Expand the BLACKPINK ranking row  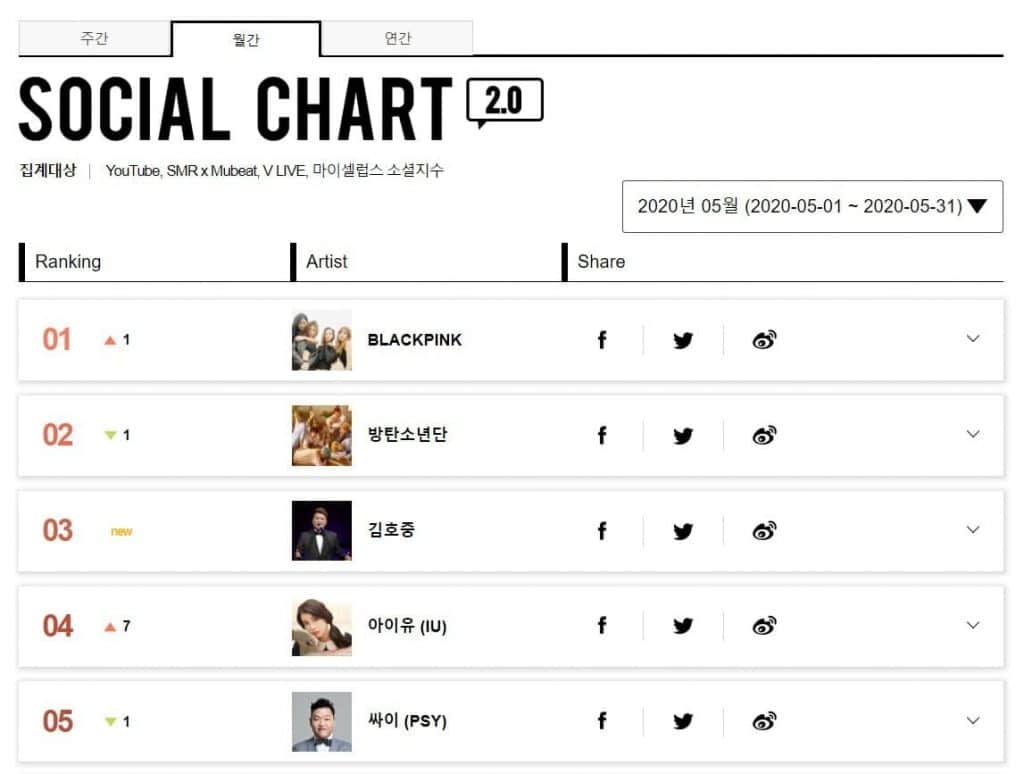[973, 339]
